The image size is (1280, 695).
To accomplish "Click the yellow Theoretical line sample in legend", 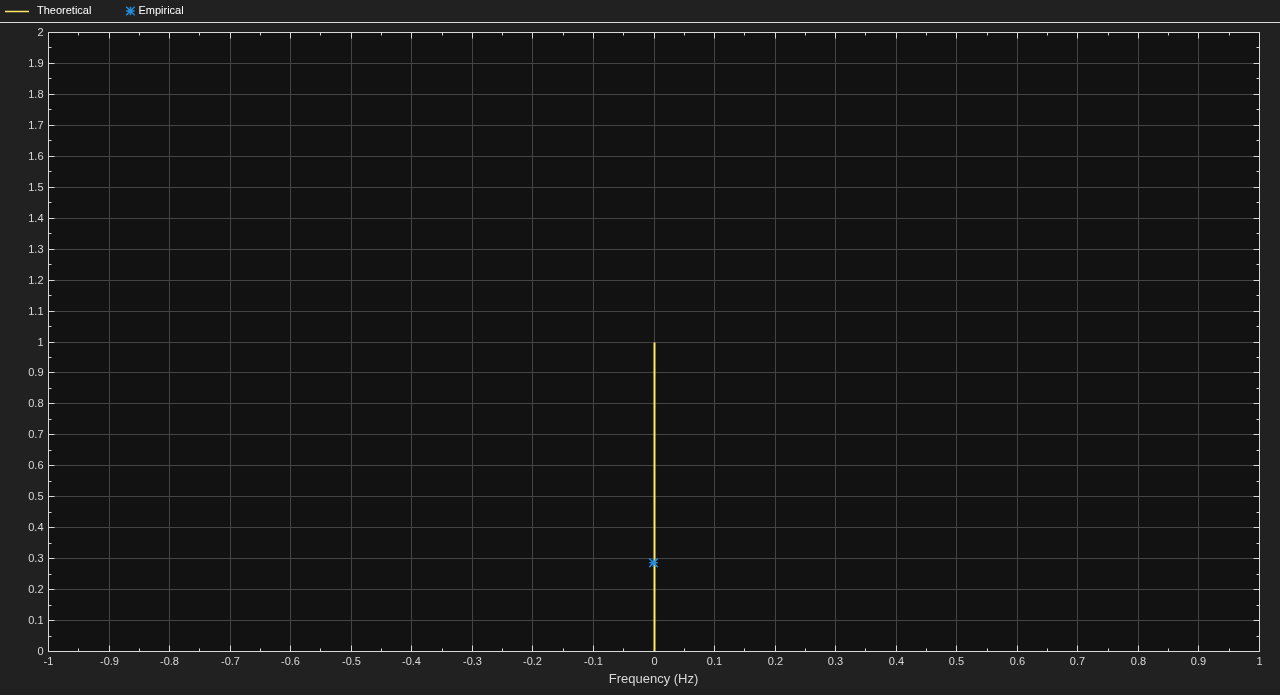I will (17, 11).
